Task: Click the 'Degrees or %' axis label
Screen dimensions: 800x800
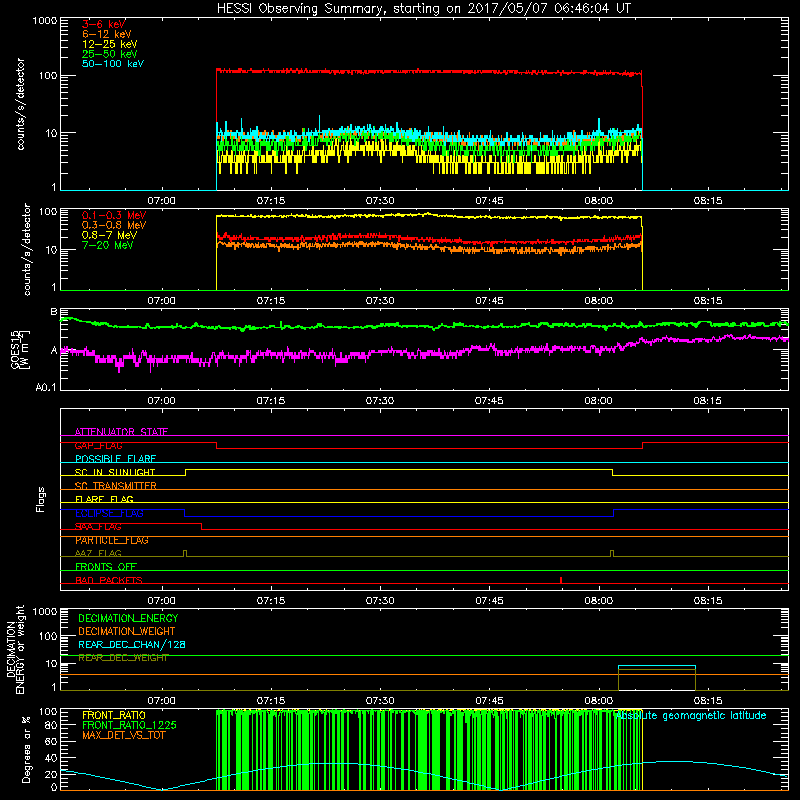Action: [x=26, y=749]
